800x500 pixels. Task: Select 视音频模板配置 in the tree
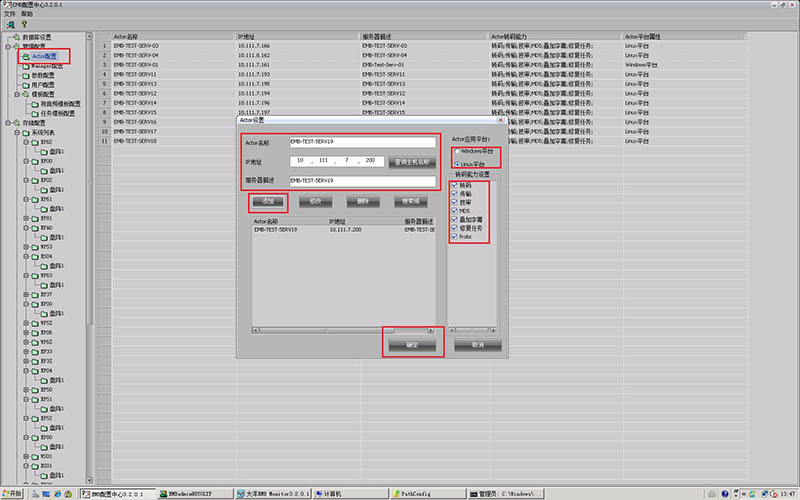click(x=60, y=104)
